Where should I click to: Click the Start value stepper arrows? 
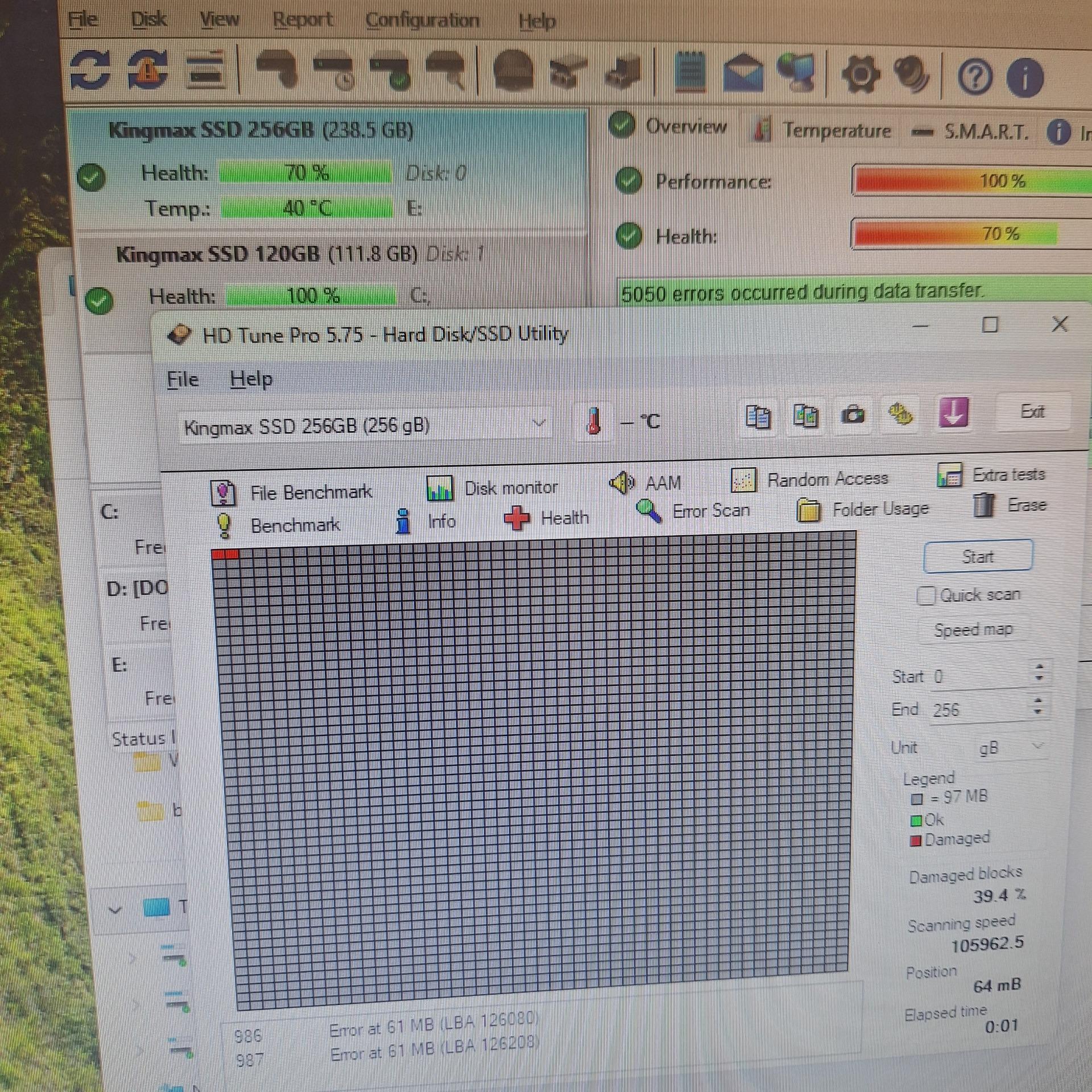(1040, 672)
